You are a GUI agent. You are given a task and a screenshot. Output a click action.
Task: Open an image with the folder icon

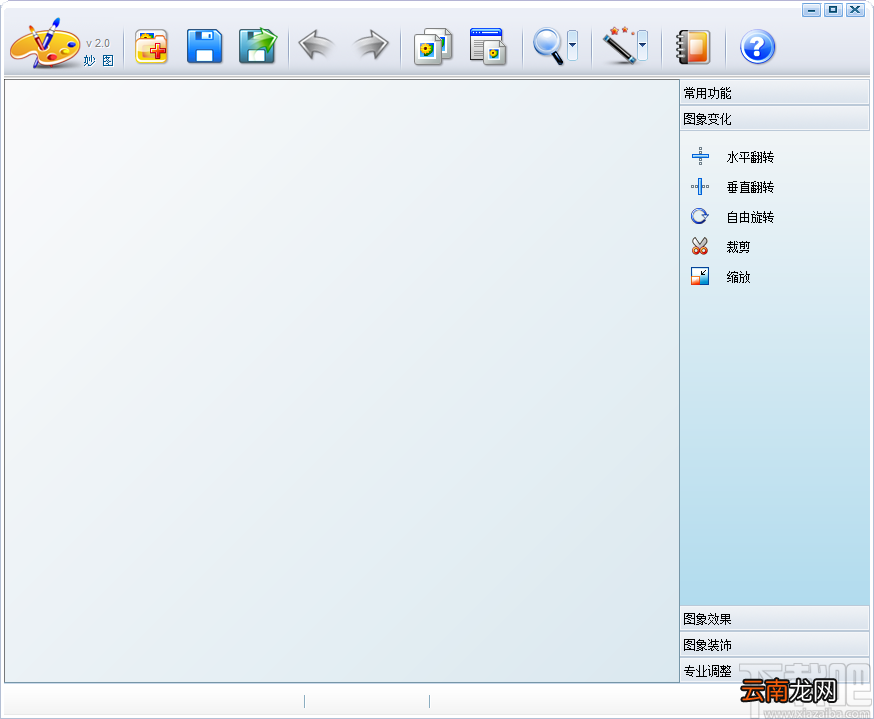click(x=151, y=47)
